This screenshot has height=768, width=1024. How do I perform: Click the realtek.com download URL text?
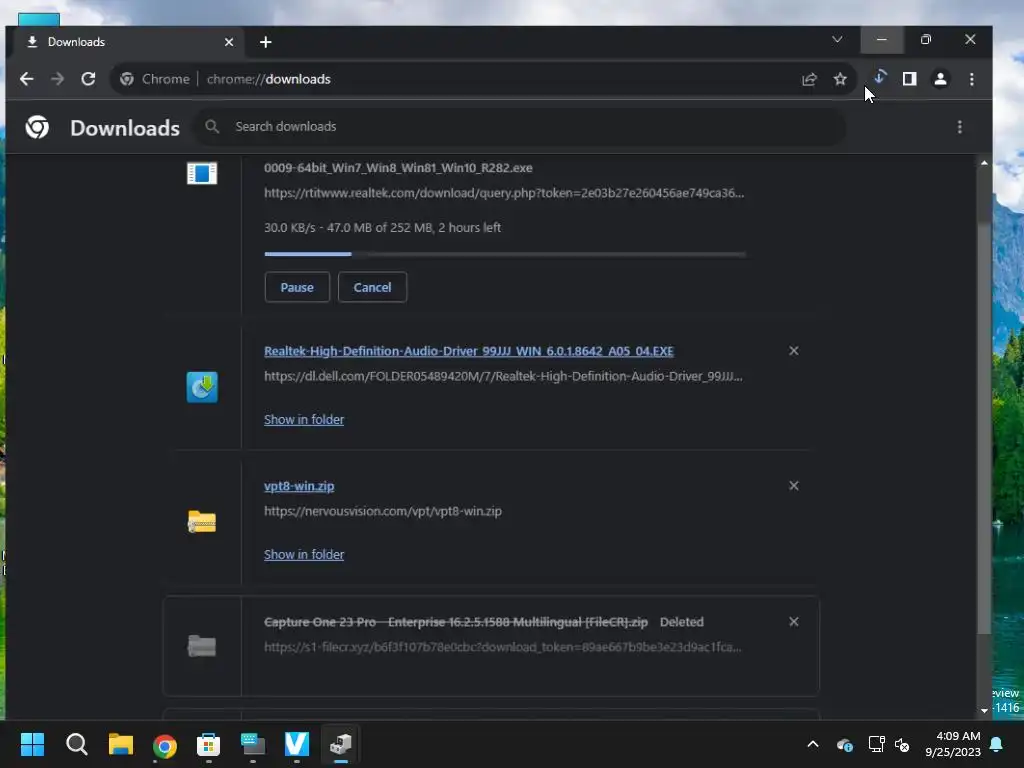504,193
